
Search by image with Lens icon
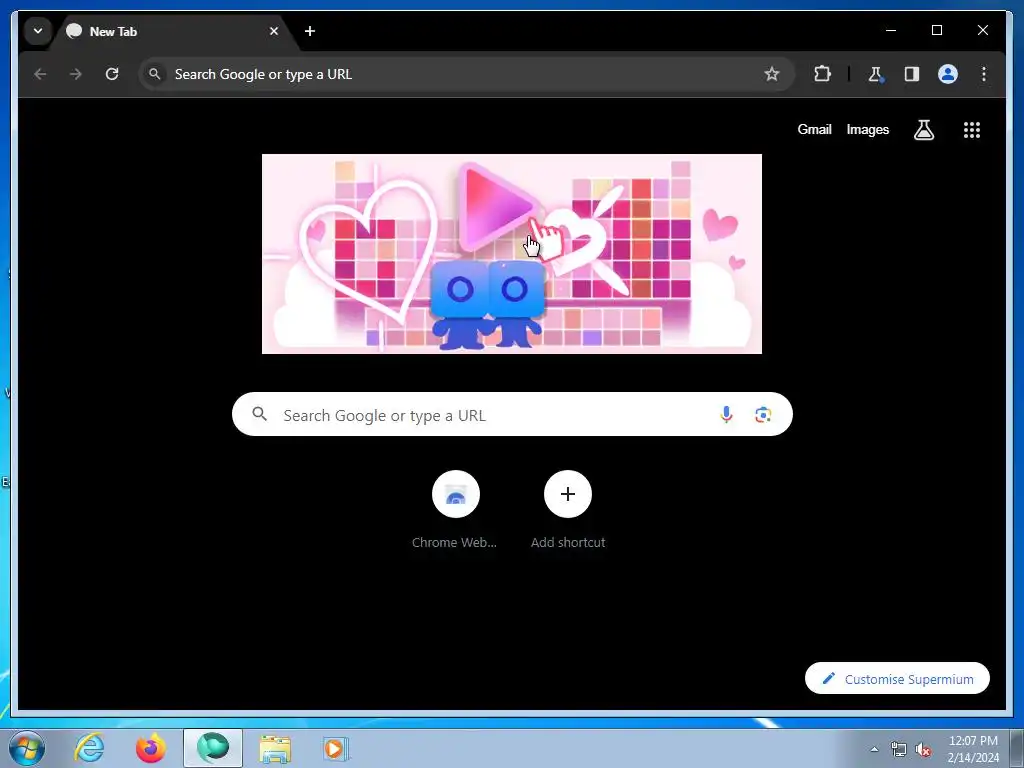763,415
